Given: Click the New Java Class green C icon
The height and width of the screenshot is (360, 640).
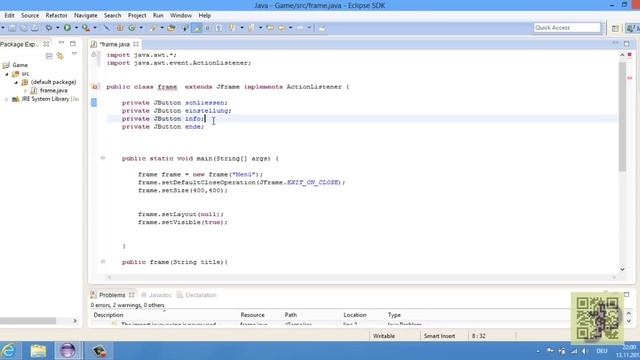Looking at the screenshot, I should [x=132, y=28].
